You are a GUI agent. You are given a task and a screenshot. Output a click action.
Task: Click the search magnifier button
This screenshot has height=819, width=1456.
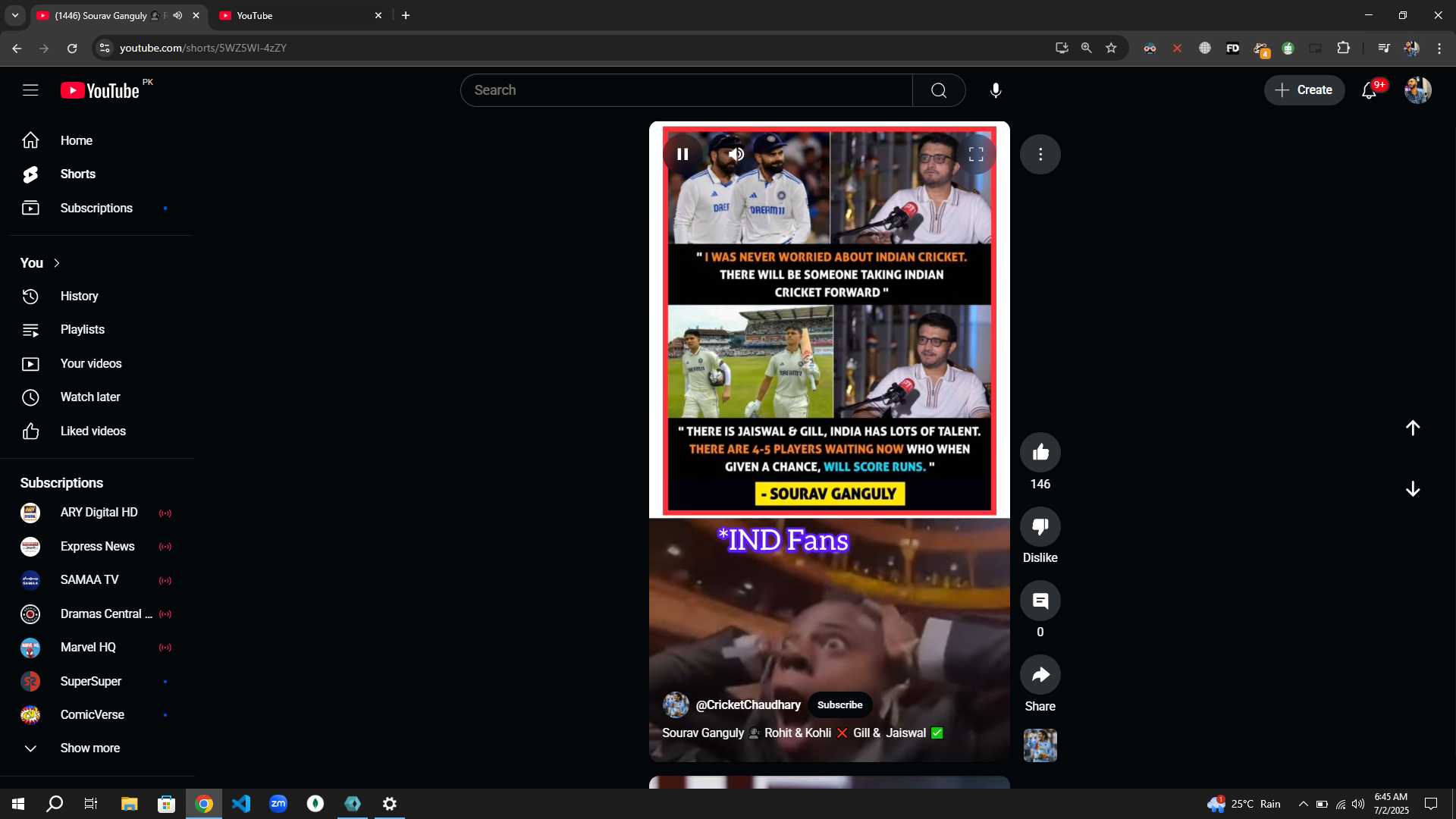[939, 90]
